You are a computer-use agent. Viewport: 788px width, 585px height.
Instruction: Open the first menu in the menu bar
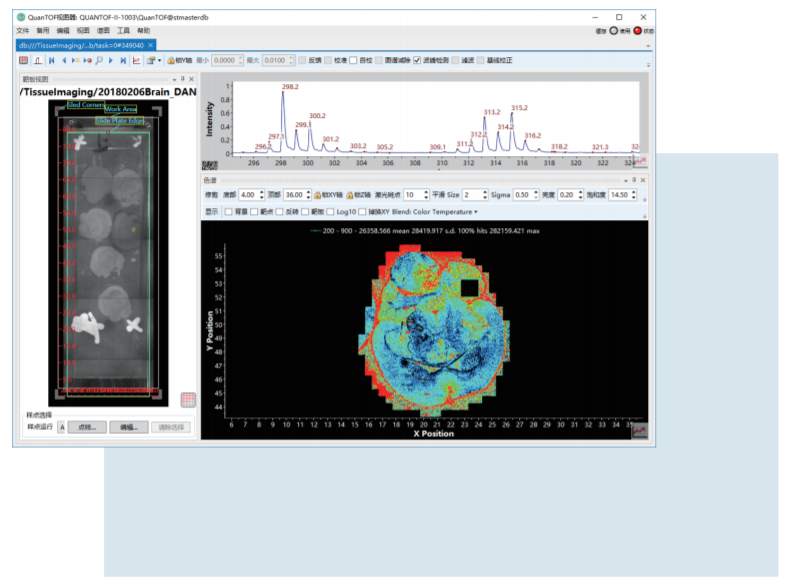tap(23, 31)
